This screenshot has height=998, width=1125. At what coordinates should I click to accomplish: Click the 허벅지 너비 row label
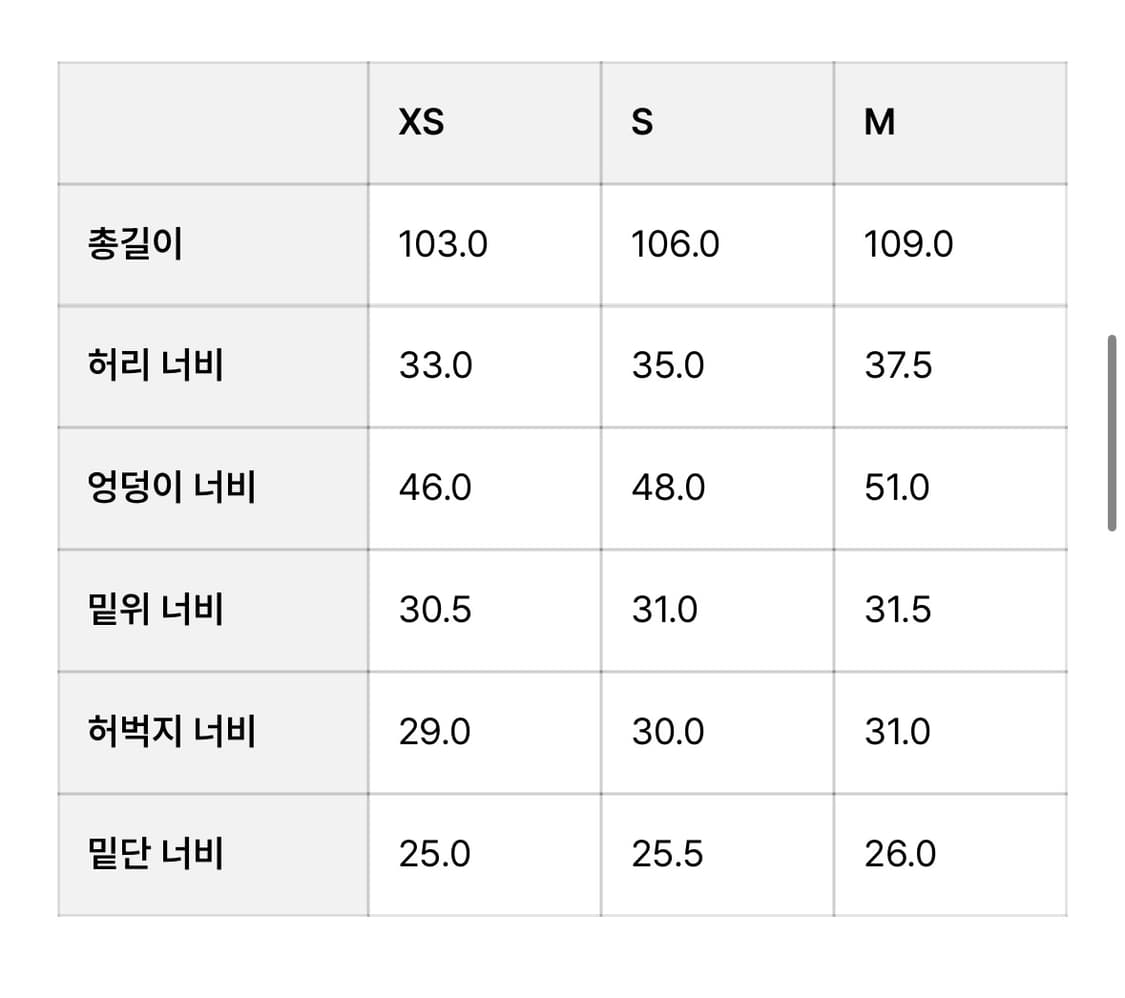click(171, 732)
